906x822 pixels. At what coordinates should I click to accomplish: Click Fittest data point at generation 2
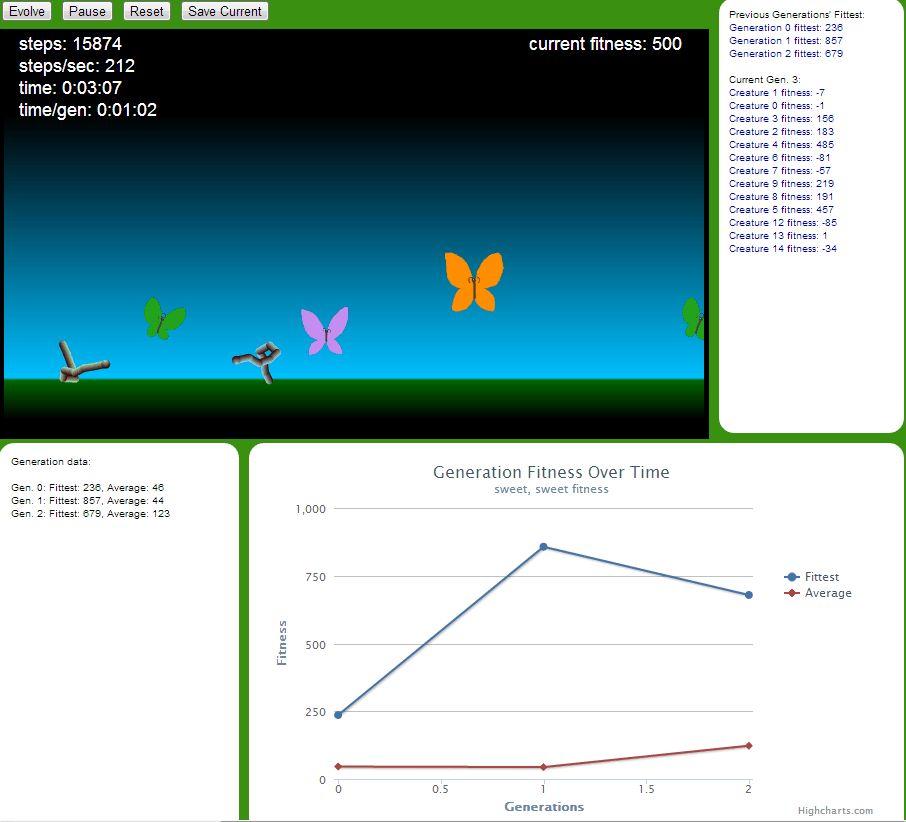(748, 595)
